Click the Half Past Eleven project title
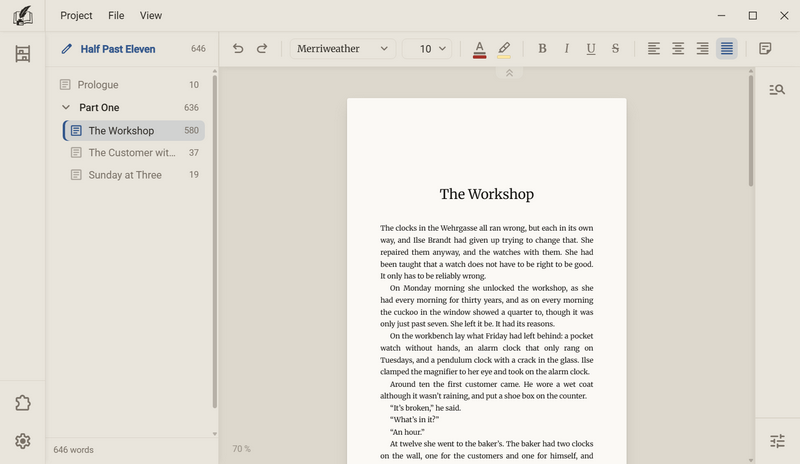800x464 pixels. (118, 49)
